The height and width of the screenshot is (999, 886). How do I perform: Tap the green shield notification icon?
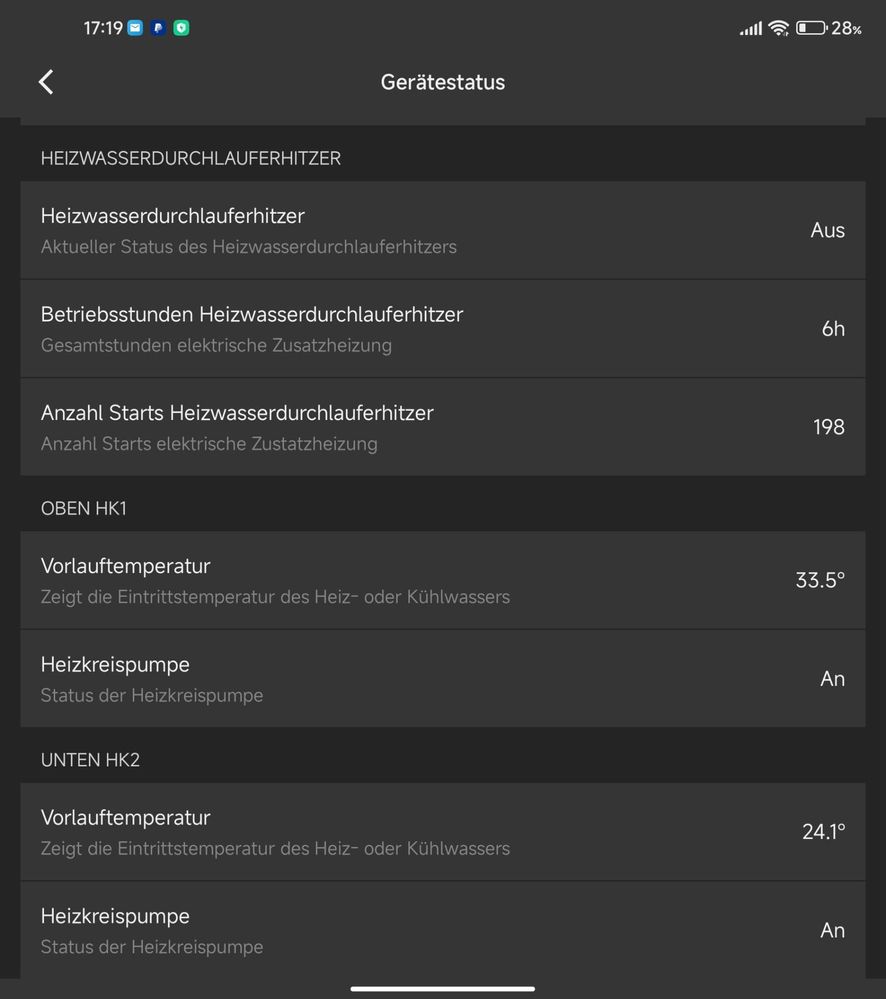(x=182, y=28)
